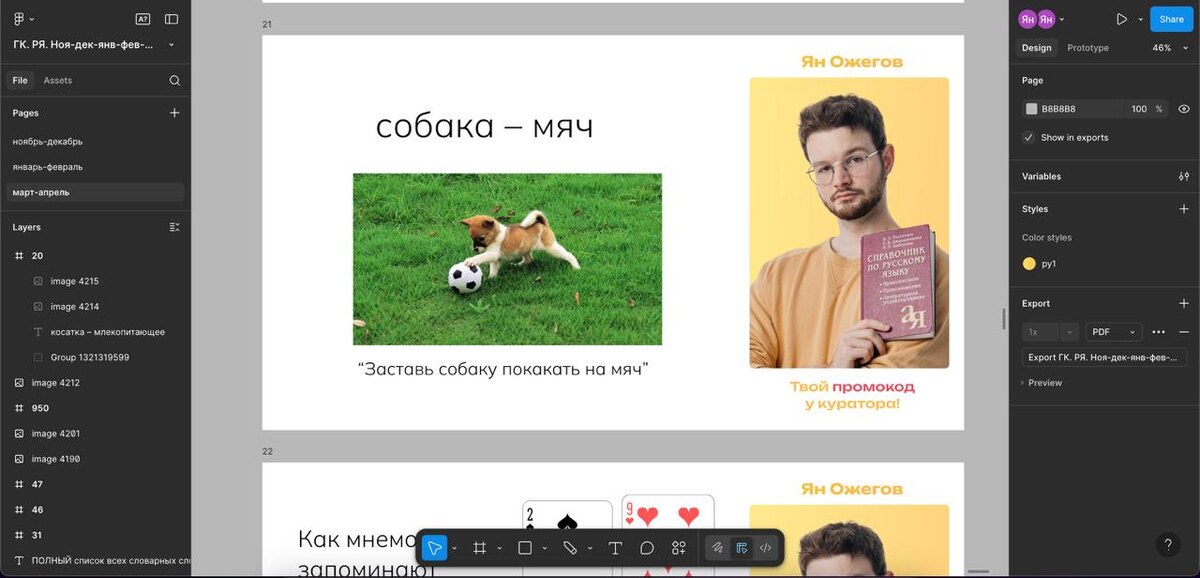Click the frame icon of layer 20

click(x=18, y=256)
